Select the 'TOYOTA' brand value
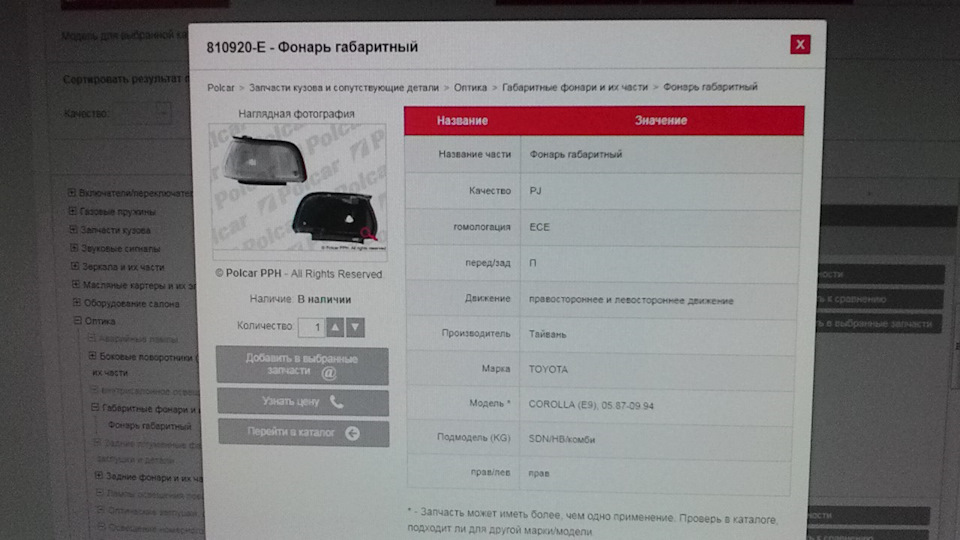The height and width of the screenshot is (540, 960). [x=548, y=369]
